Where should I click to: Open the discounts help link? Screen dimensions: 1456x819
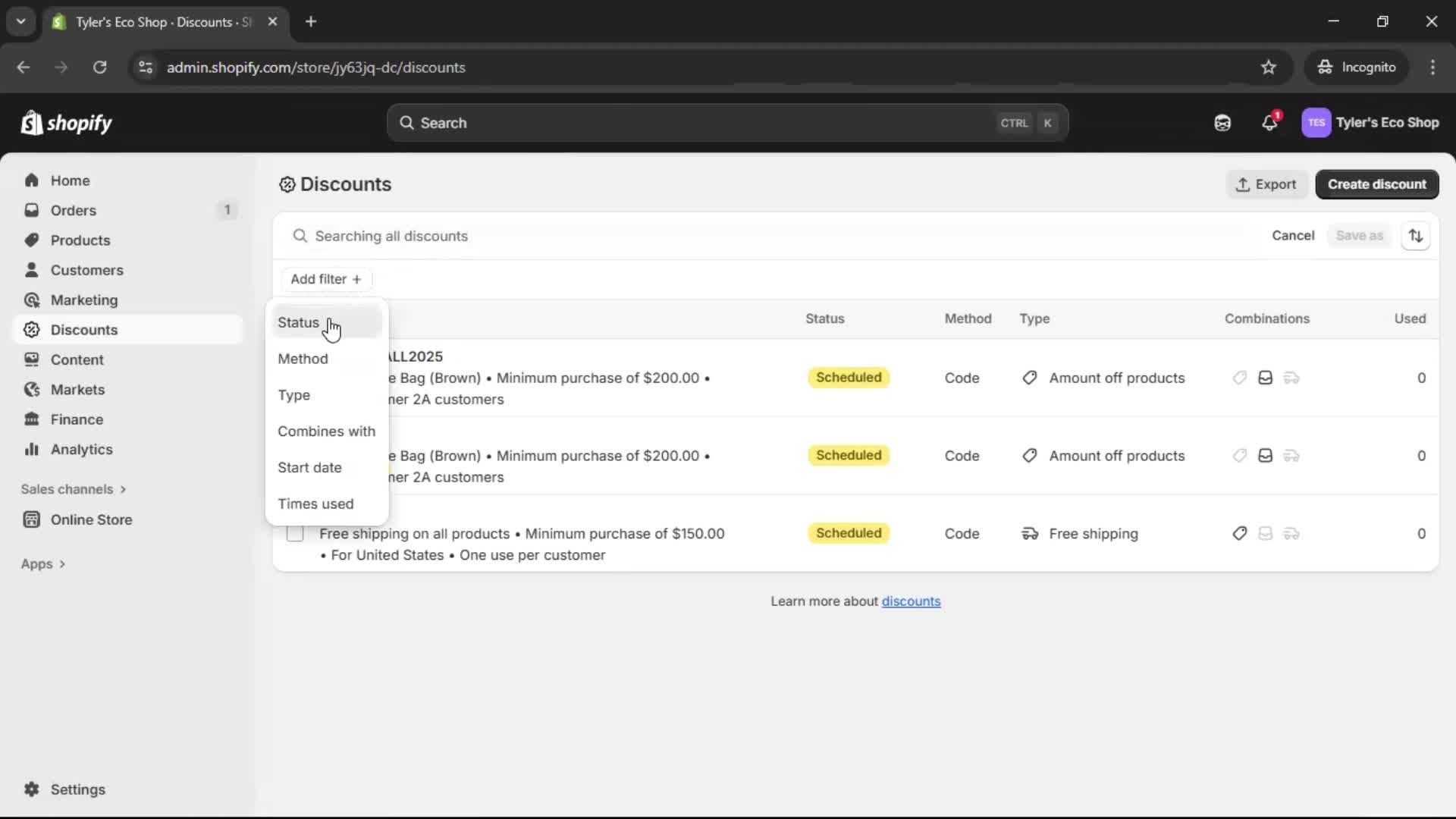(x=912, y=601)
